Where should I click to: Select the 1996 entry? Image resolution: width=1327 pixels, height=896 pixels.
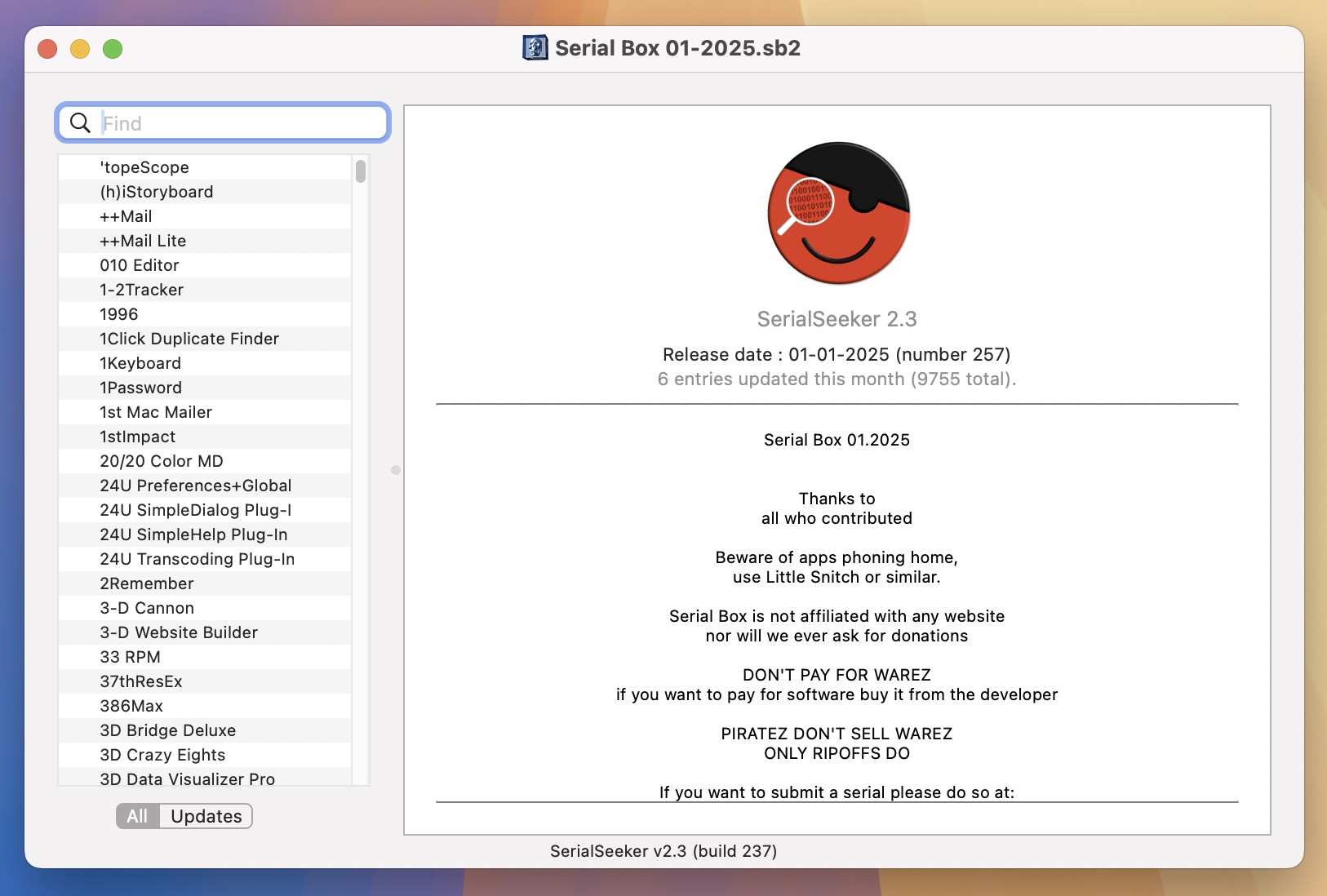pyautogui.click(x=205, y=314)
